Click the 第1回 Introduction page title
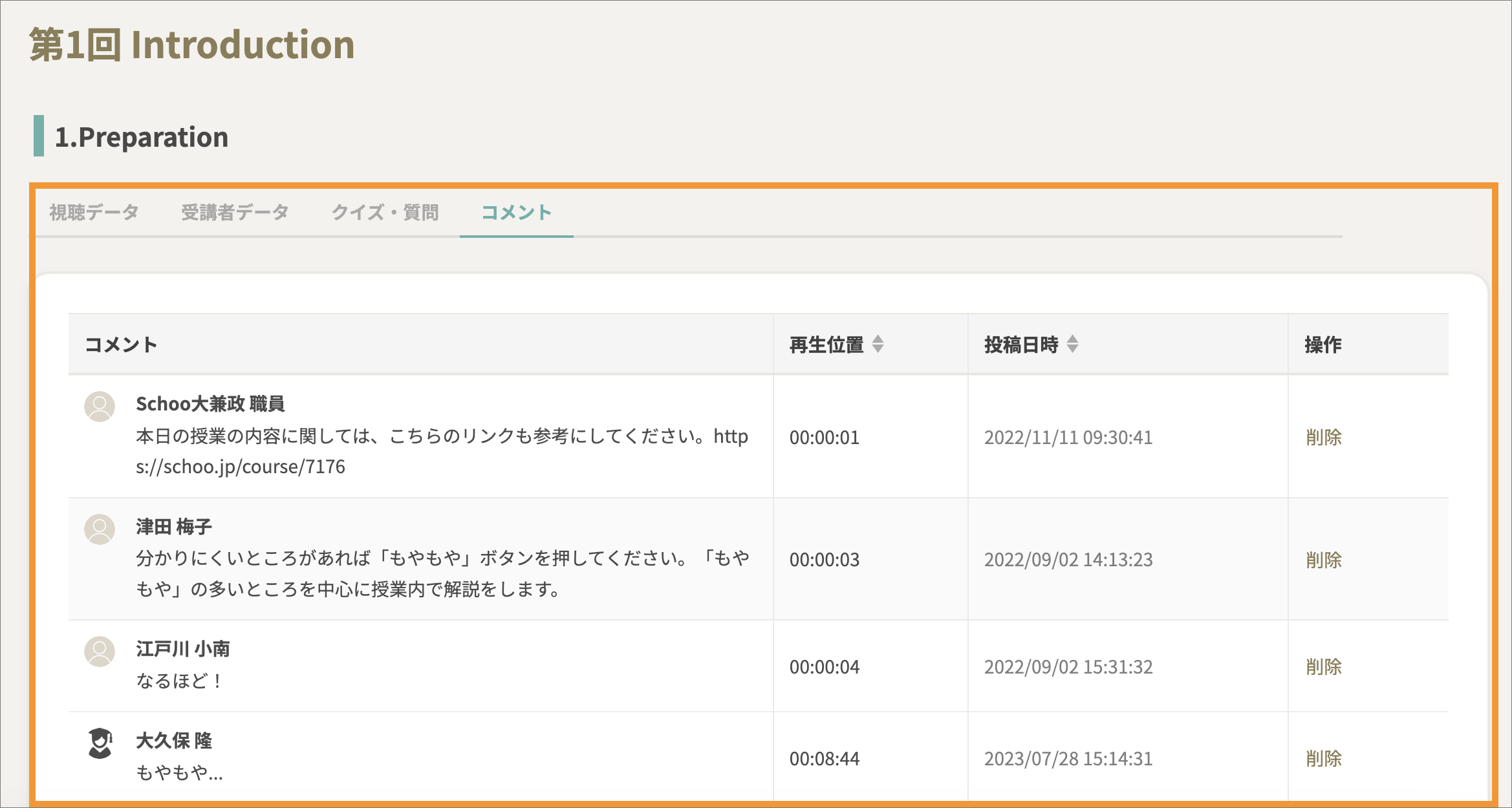 [192, 45]
